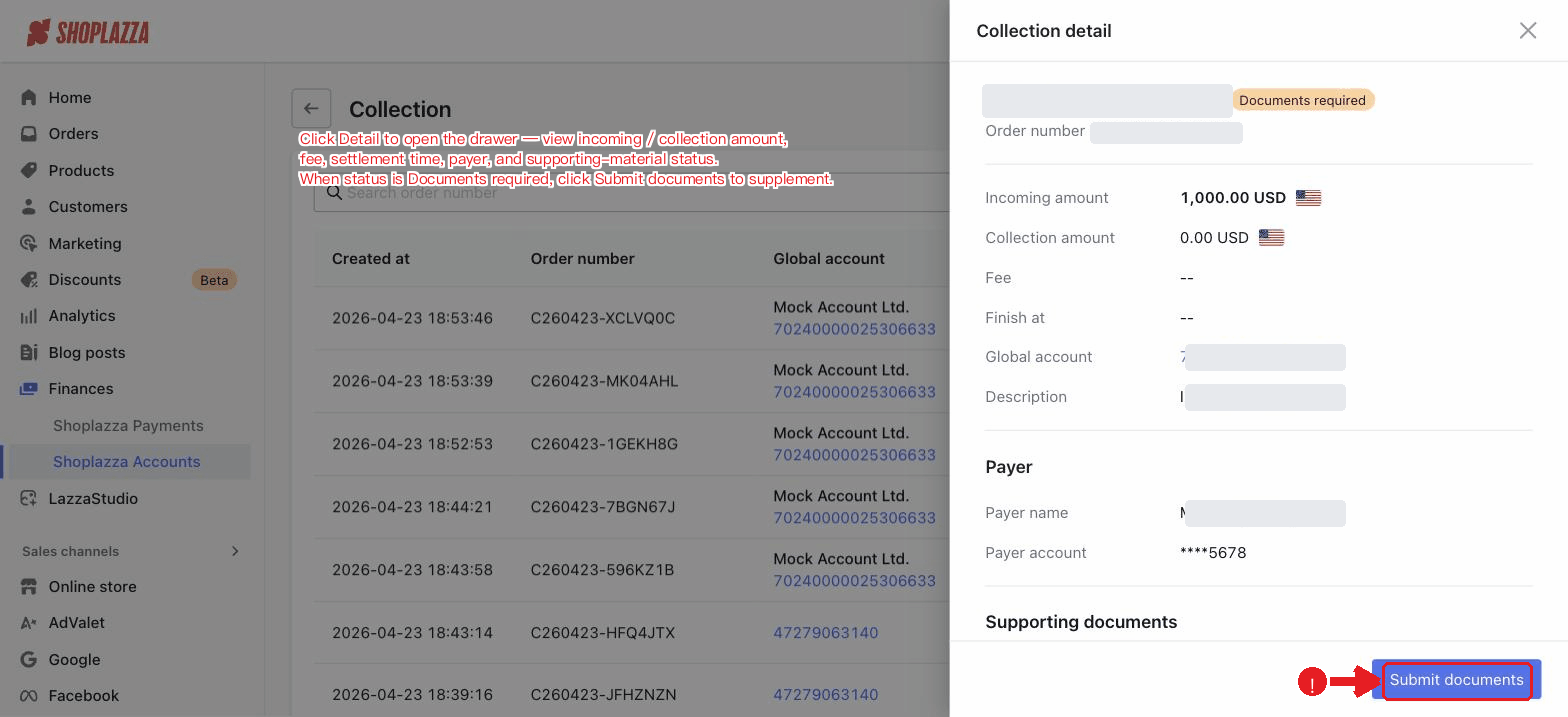Image resolution: width=1568 pixels, height=717 pixels.
Task: Click the Collection page title
Action: (x=400, y=110)
